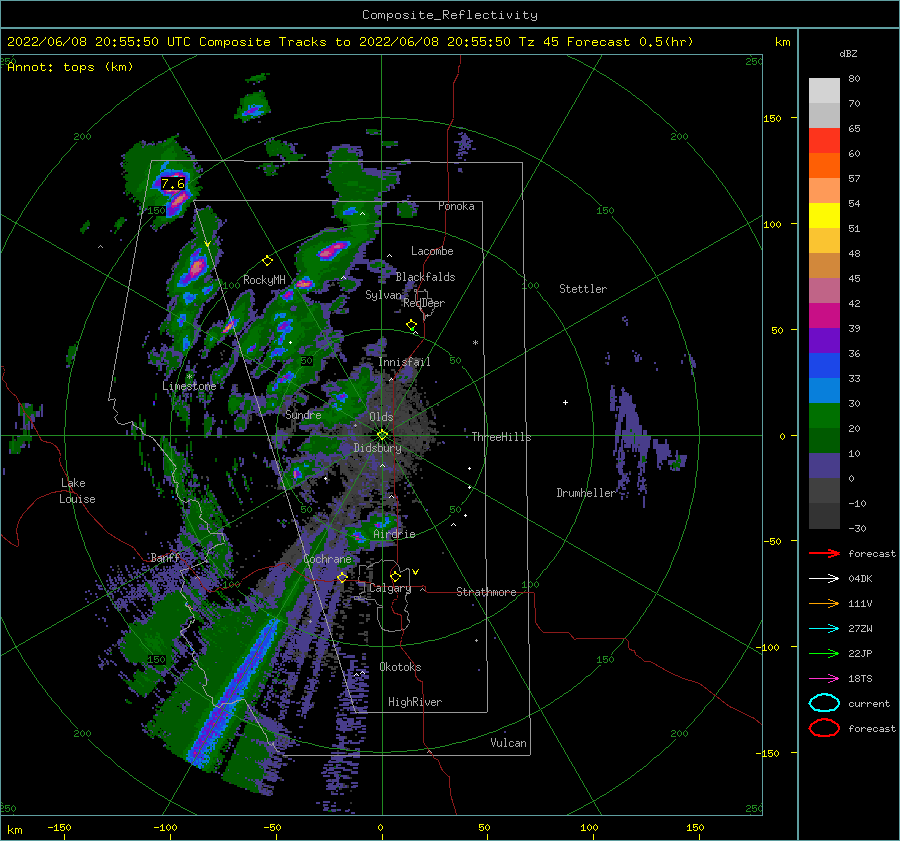Click the magenta 39-42 dBZ color swatch
900x841 pixels.
tap(824, 315)
